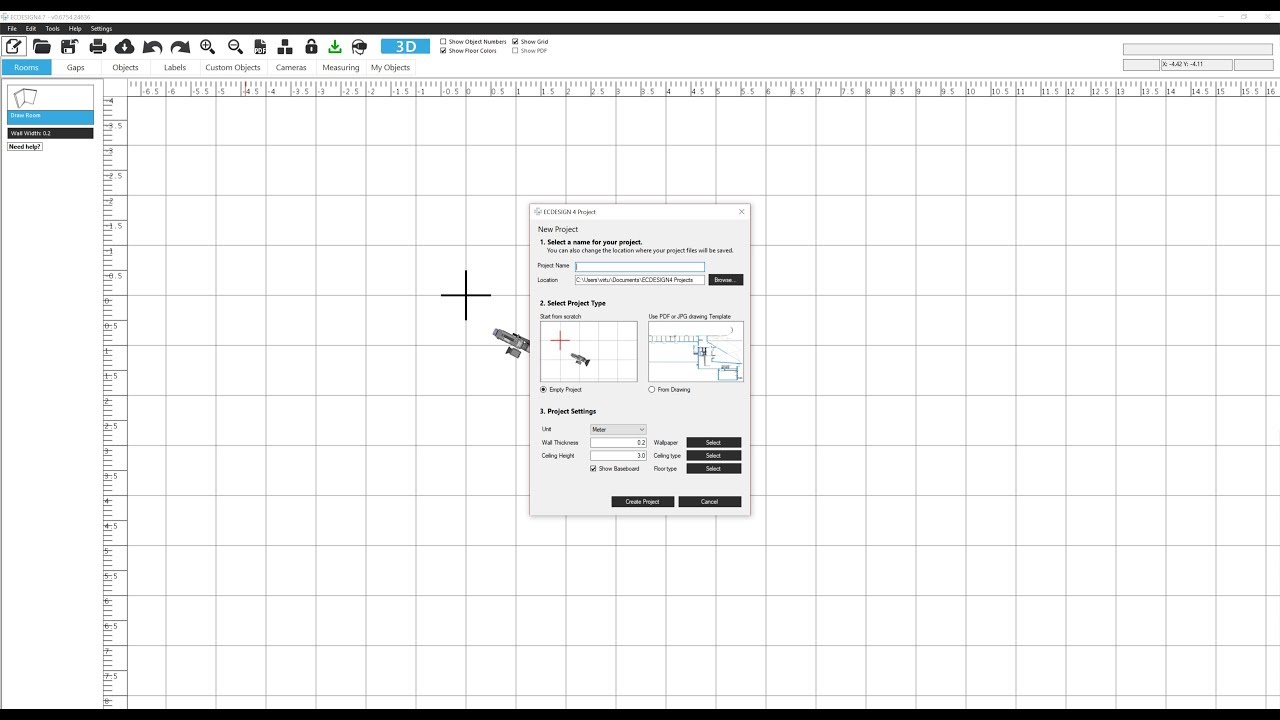Click the Need help? link
The height and width of the screenshot is (720, 1280).
coord(25,147)
